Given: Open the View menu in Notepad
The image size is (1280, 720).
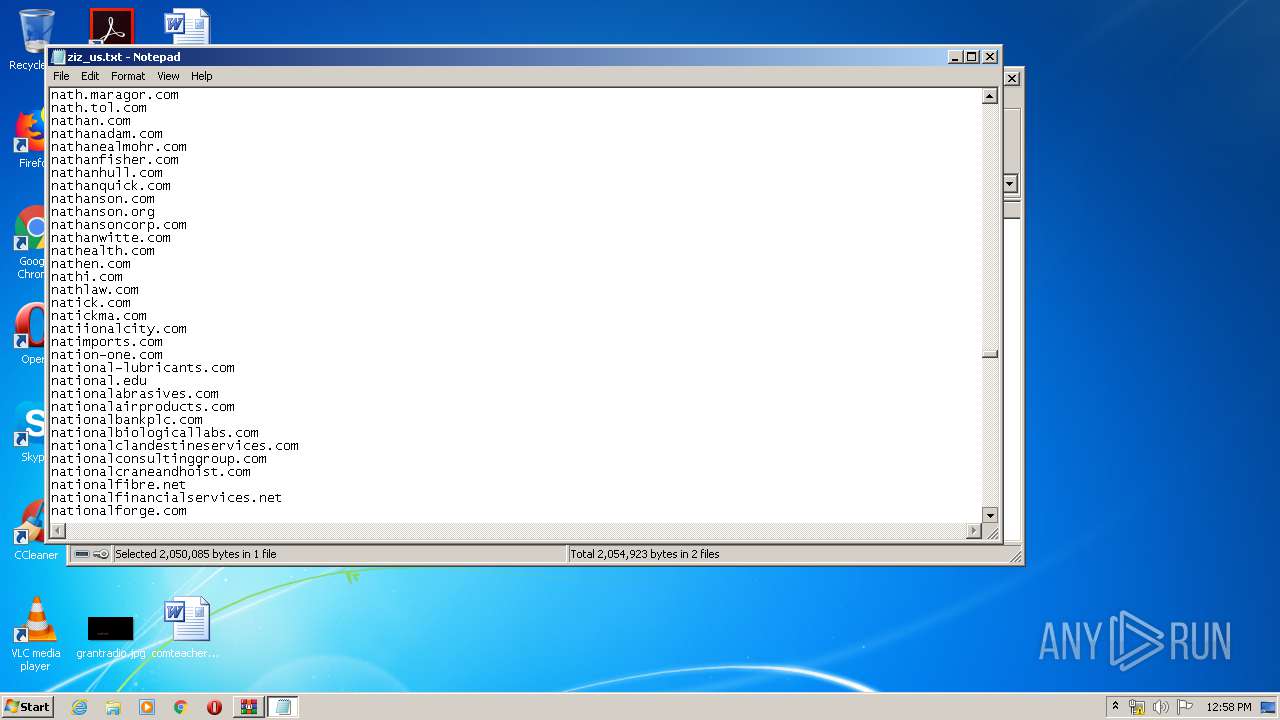Looking at the screenshot, I should coord(168,76).
